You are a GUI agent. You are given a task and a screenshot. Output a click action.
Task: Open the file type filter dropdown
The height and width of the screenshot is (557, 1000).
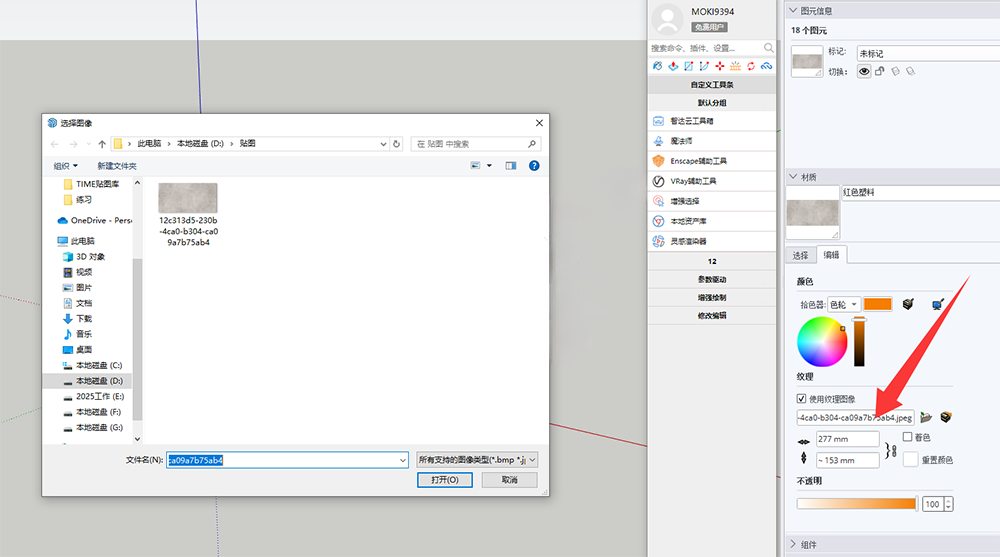coord(477,460)
